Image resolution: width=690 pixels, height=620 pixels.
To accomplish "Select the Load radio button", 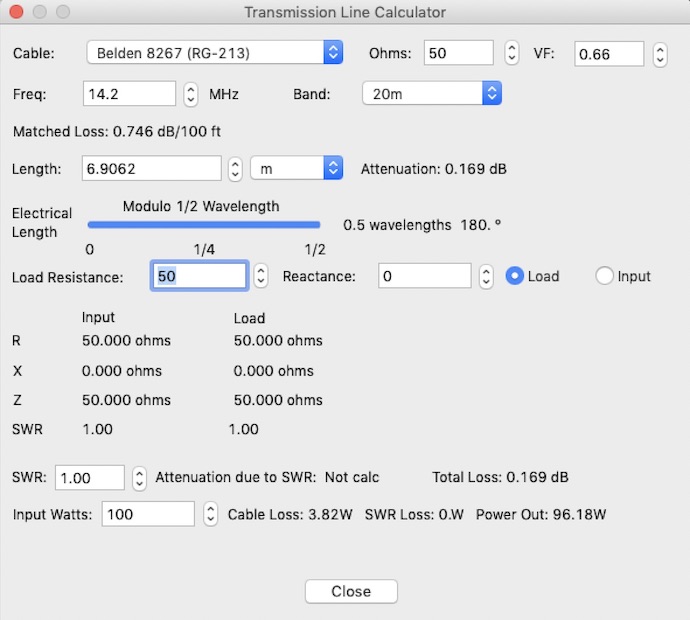I will (x=515, y=276).
